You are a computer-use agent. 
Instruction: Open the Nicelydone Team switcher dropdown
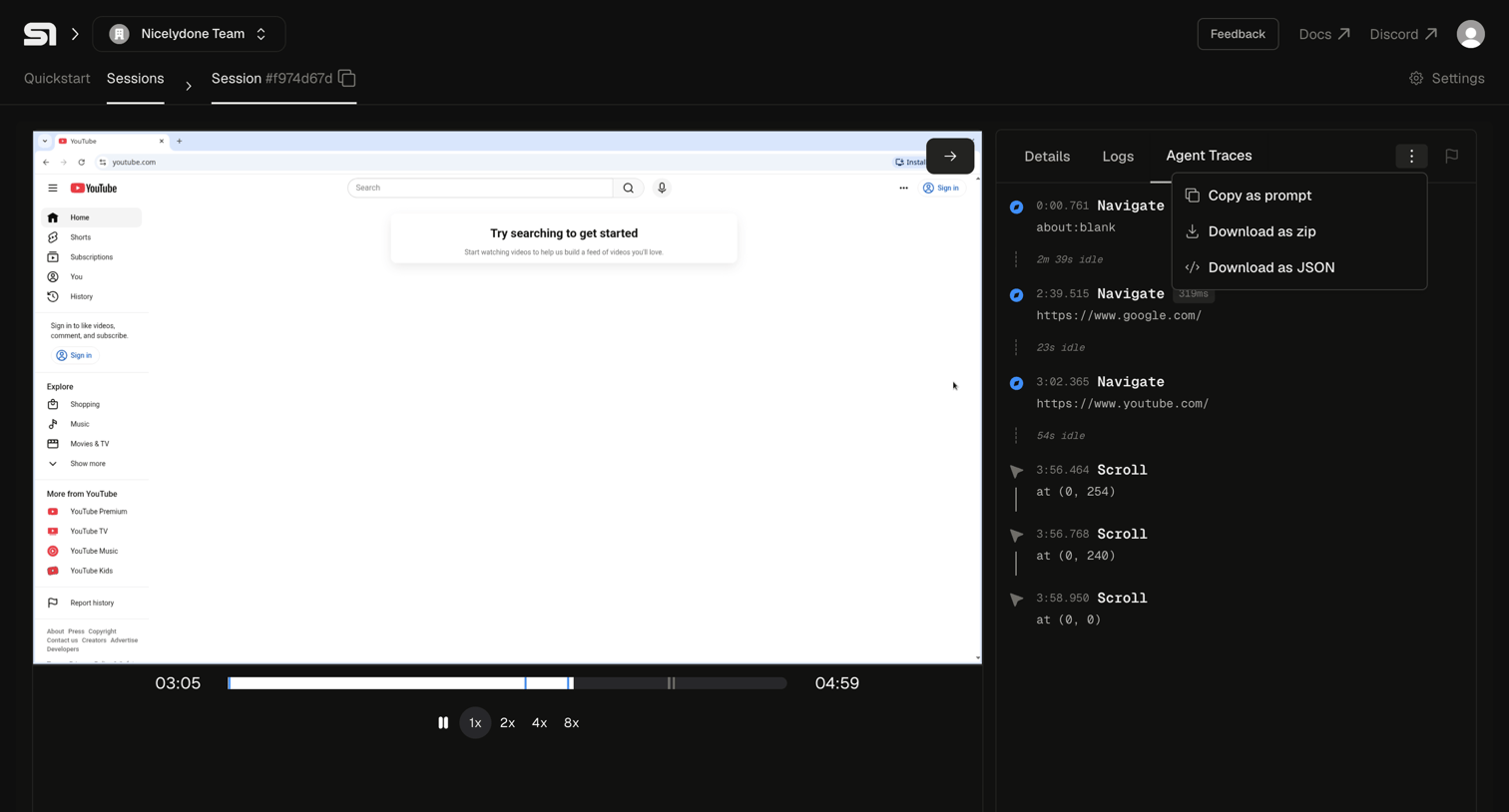click(189, 34)
